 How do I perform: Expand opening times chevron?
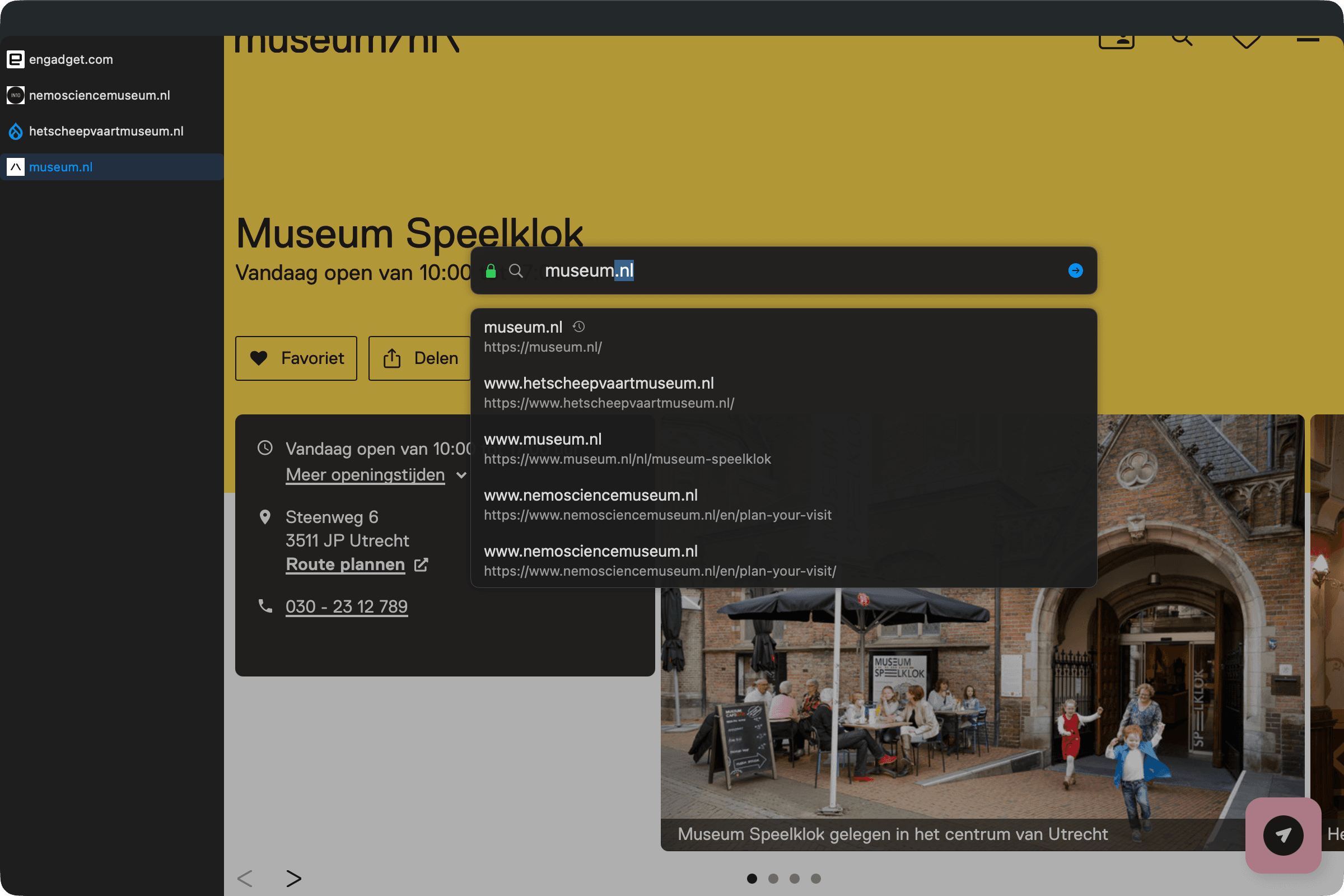point(461,475)
